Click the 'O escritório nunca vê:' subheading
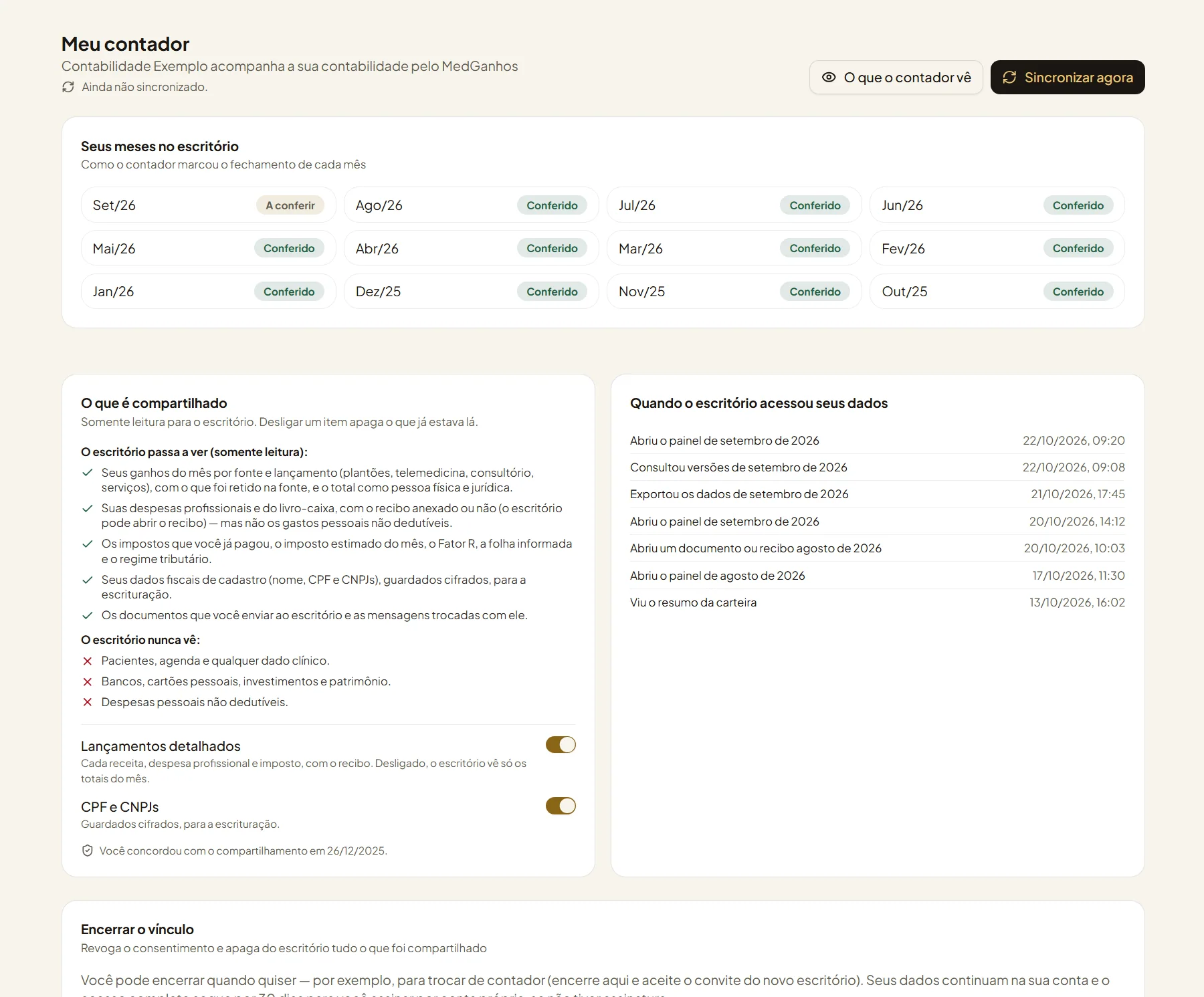The image size is (1204, 997). [x=140, y=640]
